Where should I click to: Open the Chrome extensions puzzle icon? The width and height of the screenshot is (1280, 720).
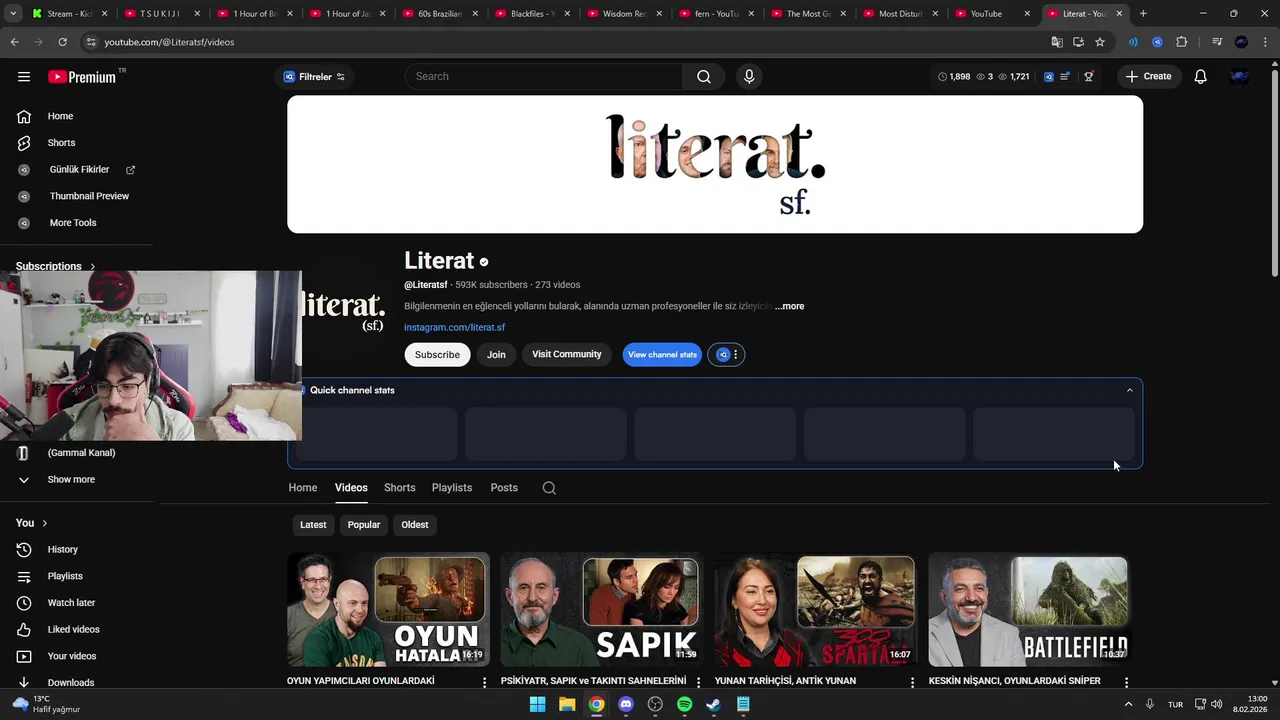coord(1182,42)
